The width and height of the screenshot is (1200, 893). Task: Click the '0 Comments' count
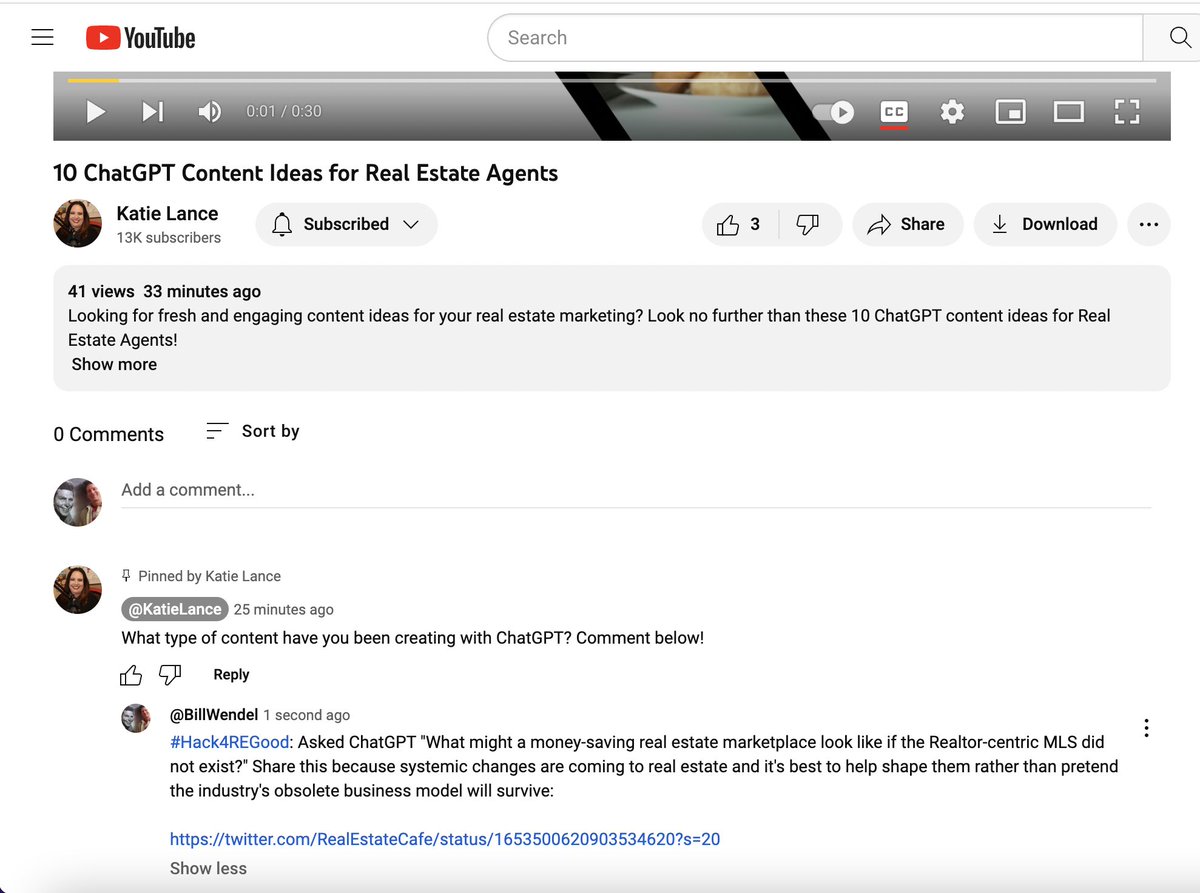tap(109, 434)
